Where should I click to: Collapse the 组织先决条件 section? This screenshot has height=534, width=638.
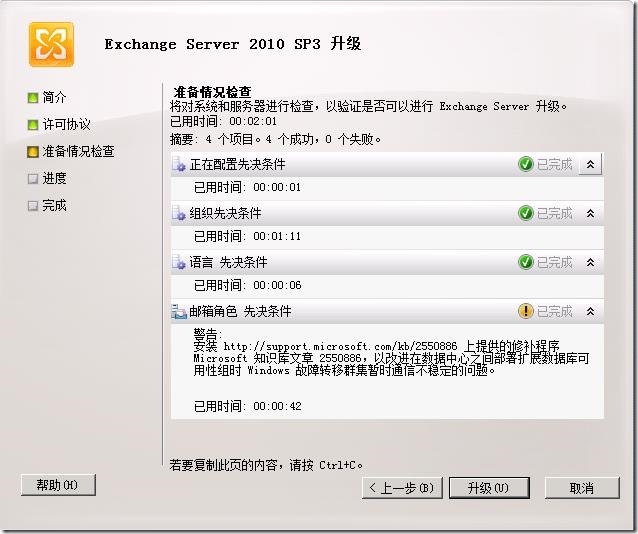[x=590, y=213]
